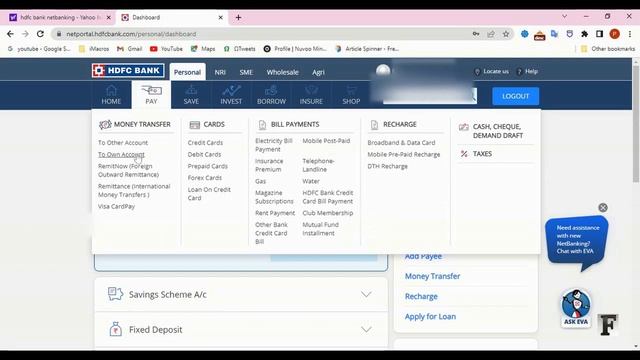Viewport: 640px width, 360px height.
Task: Open Rent Payment
Action: 275,213
